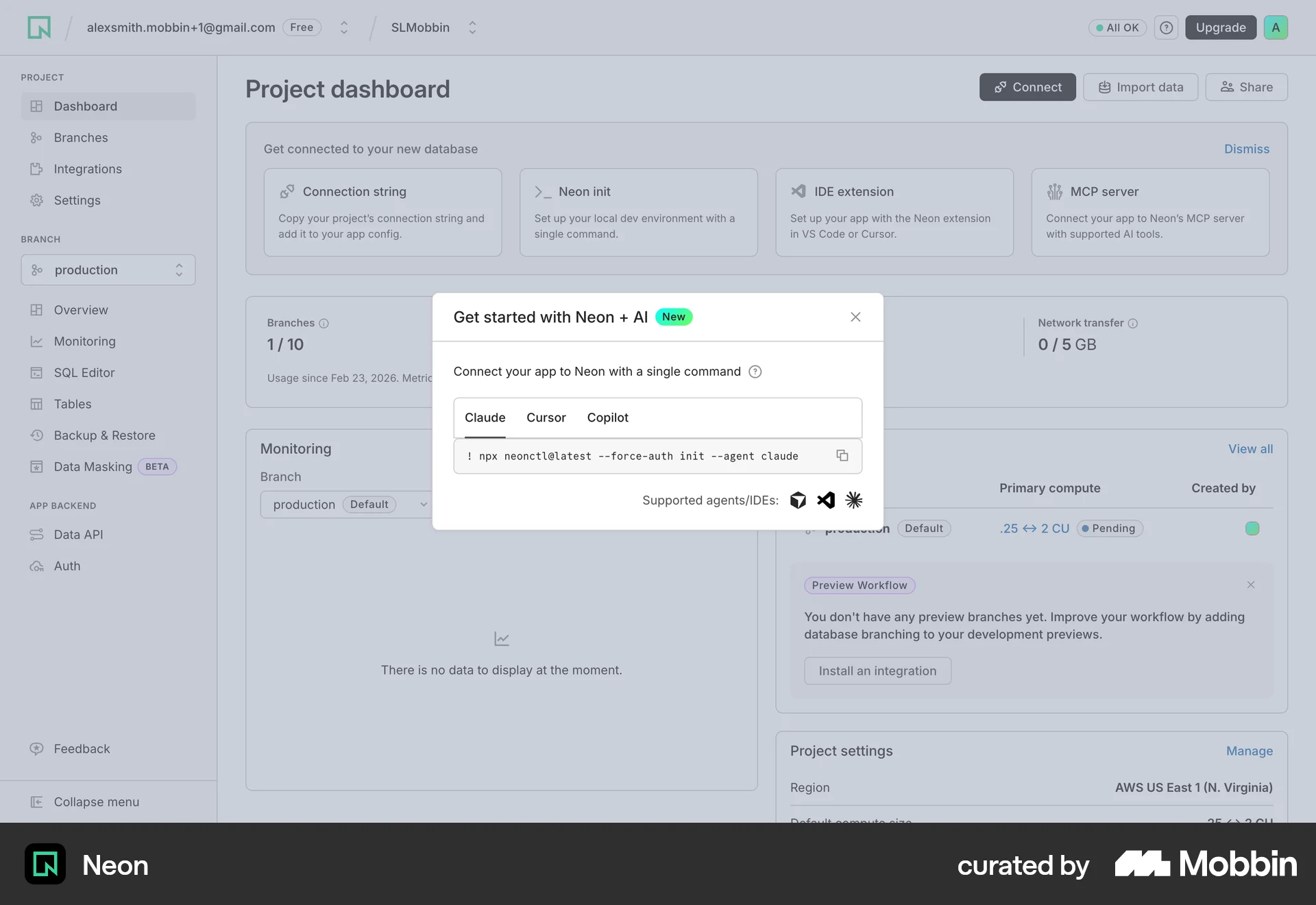This screenshot has width=1316, height=905.
Task: Open project Settings in the sidebar
Action: (108, 201)
